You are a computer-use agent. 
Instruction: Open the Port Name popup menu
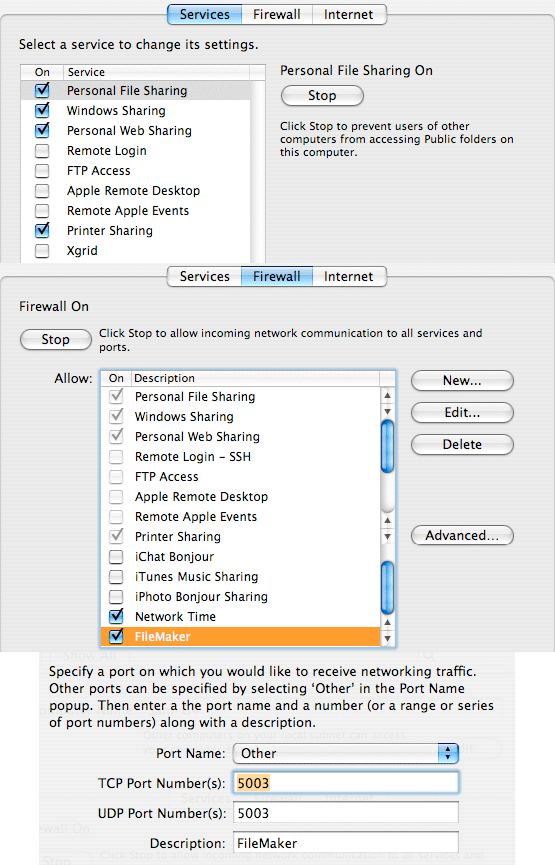click(346, 753)
